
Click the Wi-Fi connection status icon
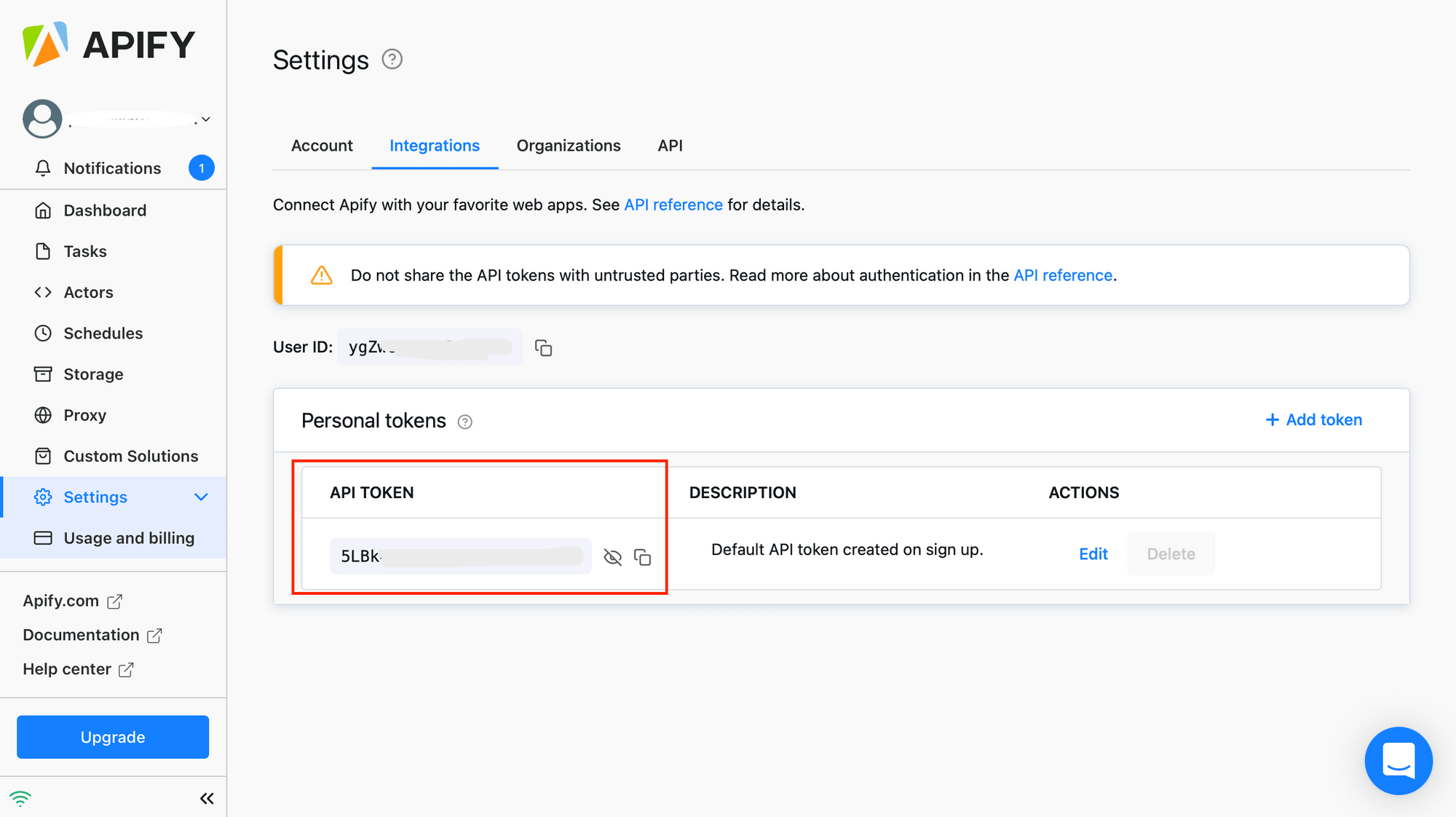coord(20,799)
